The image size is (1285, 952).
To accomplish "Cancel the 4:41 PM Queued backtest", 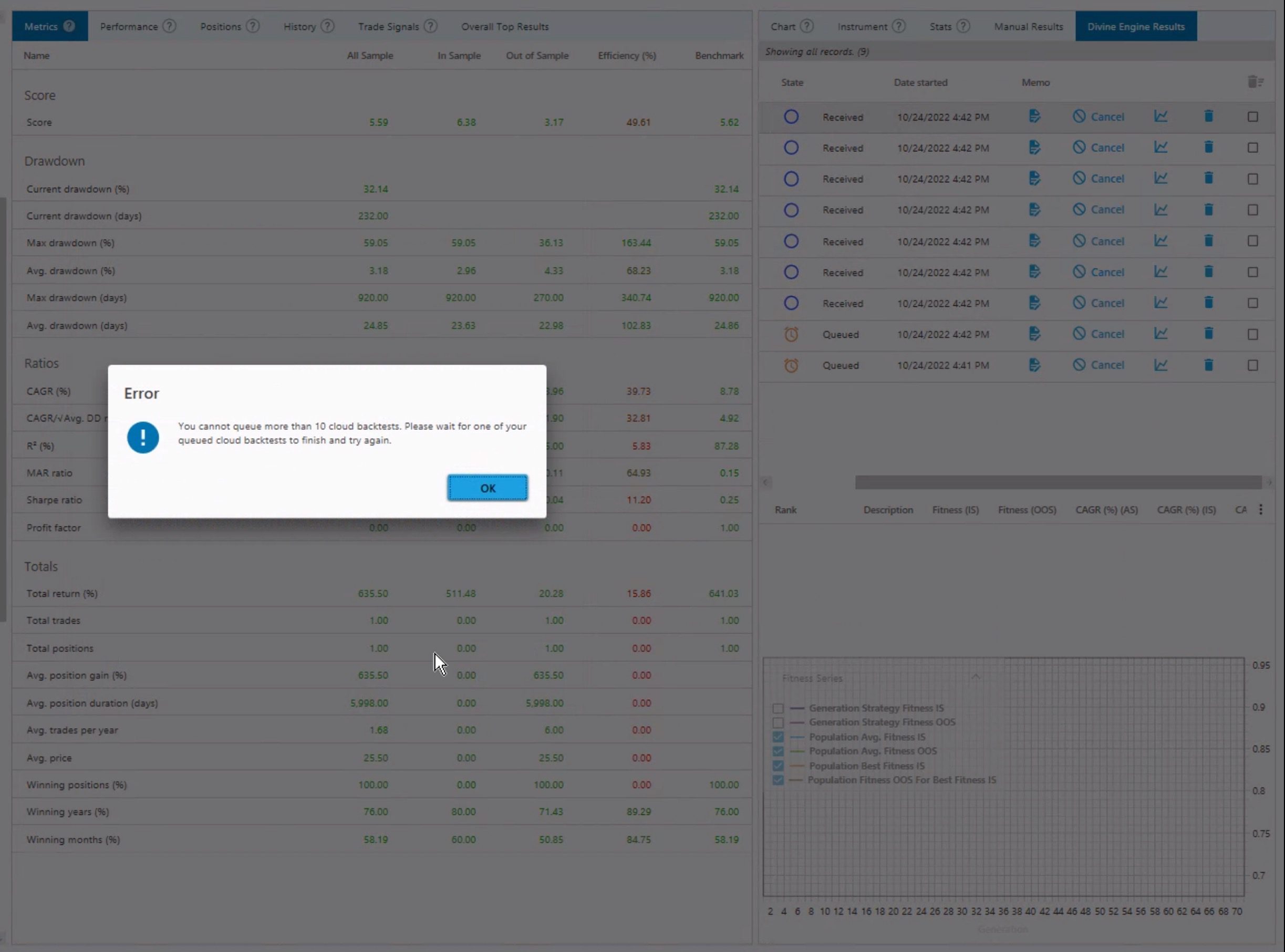I will pyautogui.click(x=1099, y=365).
